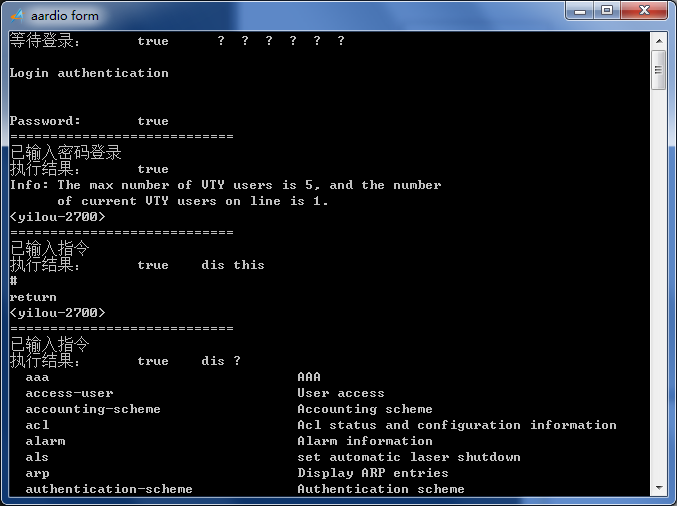Viewport: 677px width, 506px height.
Task: Click the 'Password:' prompt text
Action: click(x=45, y=121)
